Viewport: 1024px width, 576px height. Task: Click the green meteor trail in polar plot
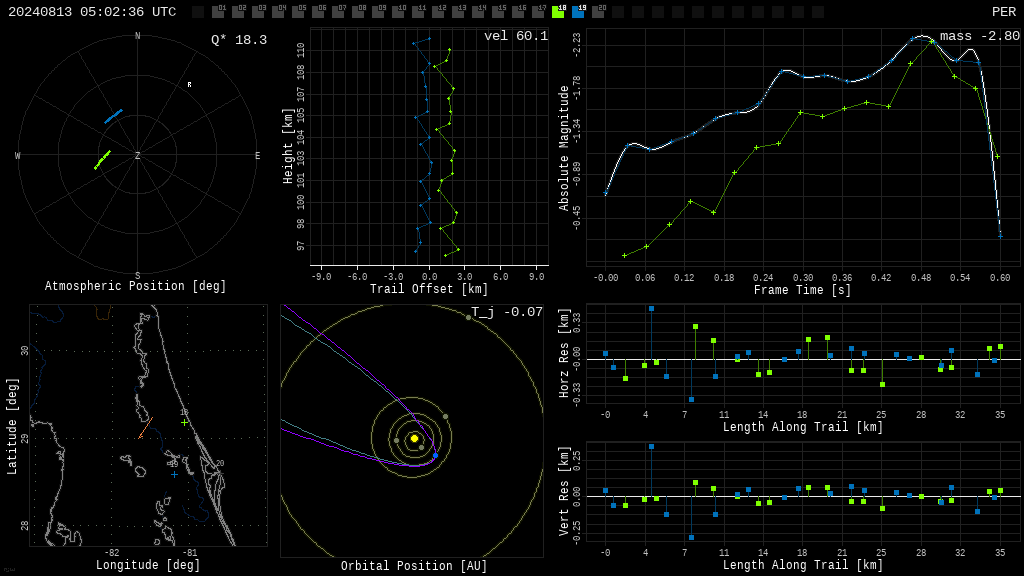[x=103, y=160]
